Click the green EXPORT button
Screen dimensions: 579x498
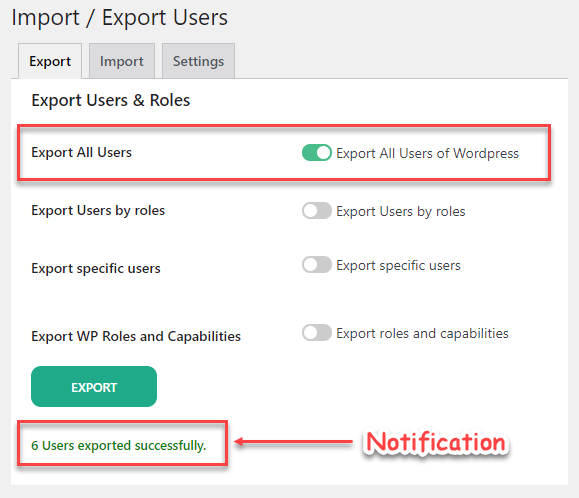[94, 387]
